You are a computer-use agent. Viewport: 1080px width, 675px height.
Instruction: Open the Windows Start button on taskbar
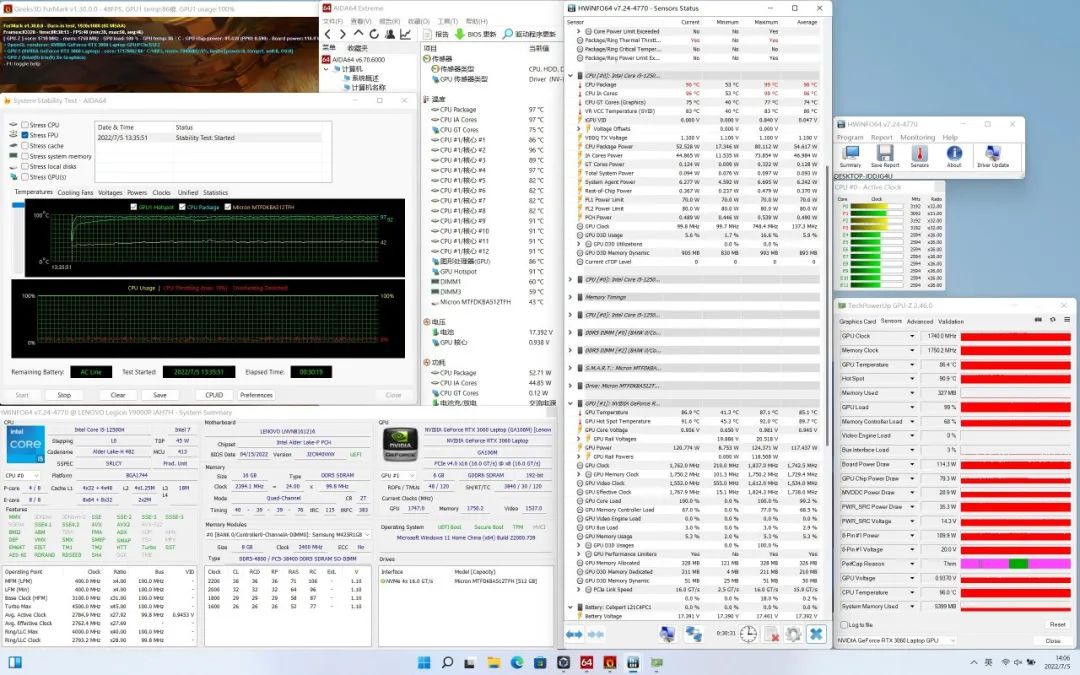tap(423, 664)
